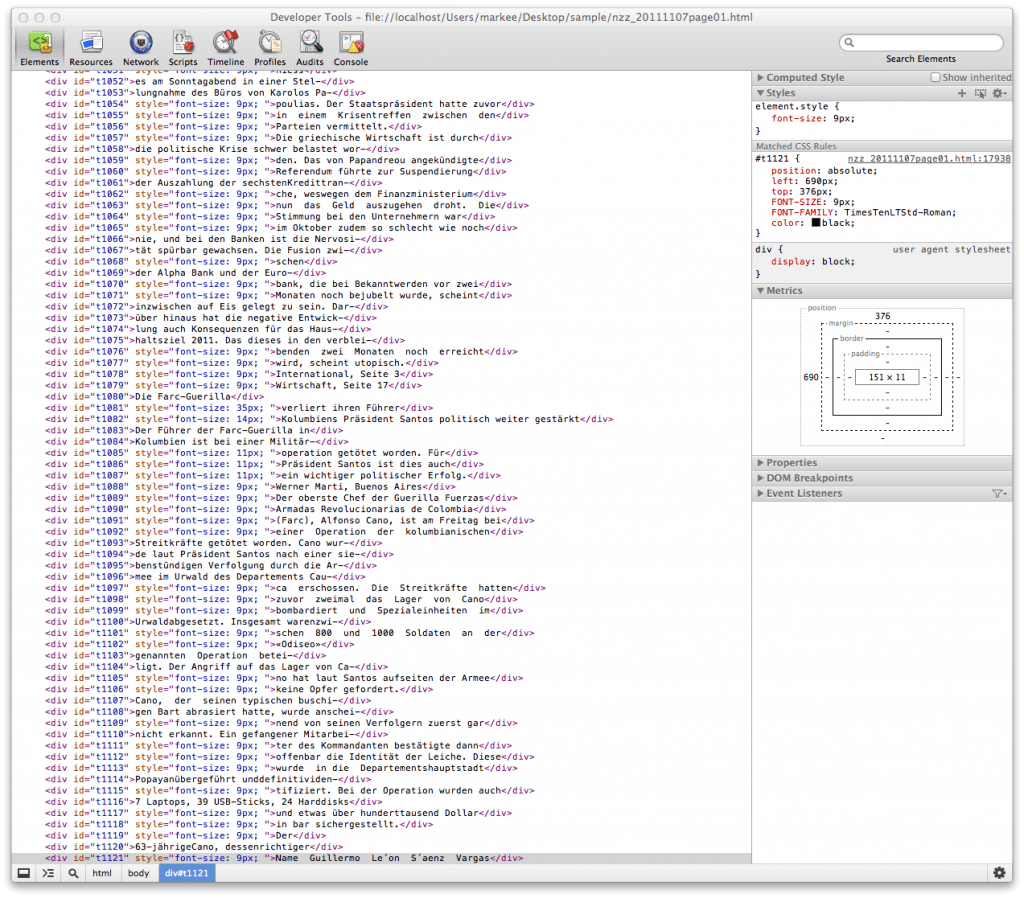Viewport: 1024px width, 898px height.
Task: Click the Search Elements field
Action: tap(920, 42)
